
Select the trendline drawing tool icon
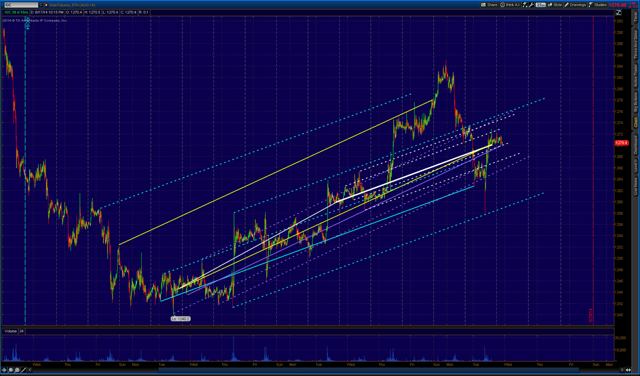click(x=23, y=370)
